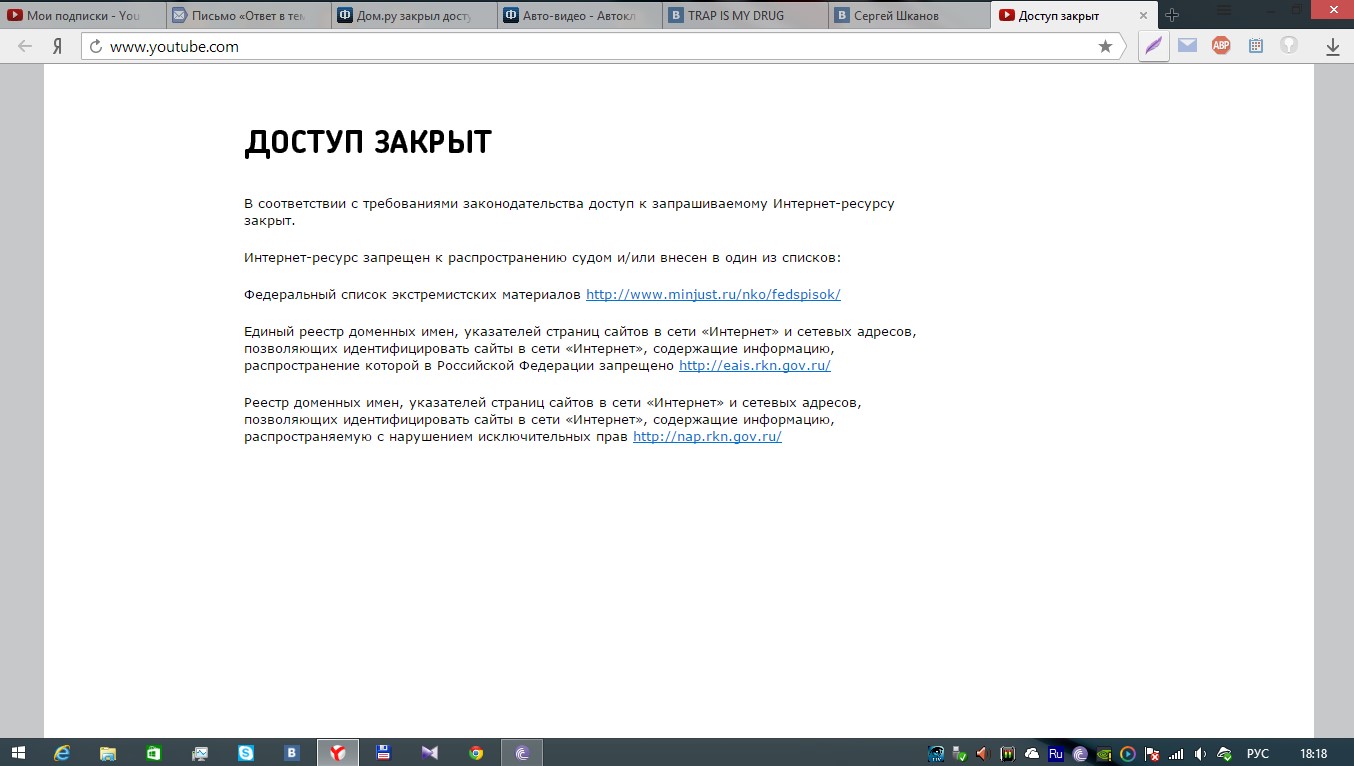This screenshot has width=1354, height=766.
Task: Open Skype from the taskbar
Action: click(x=246, y=753)
